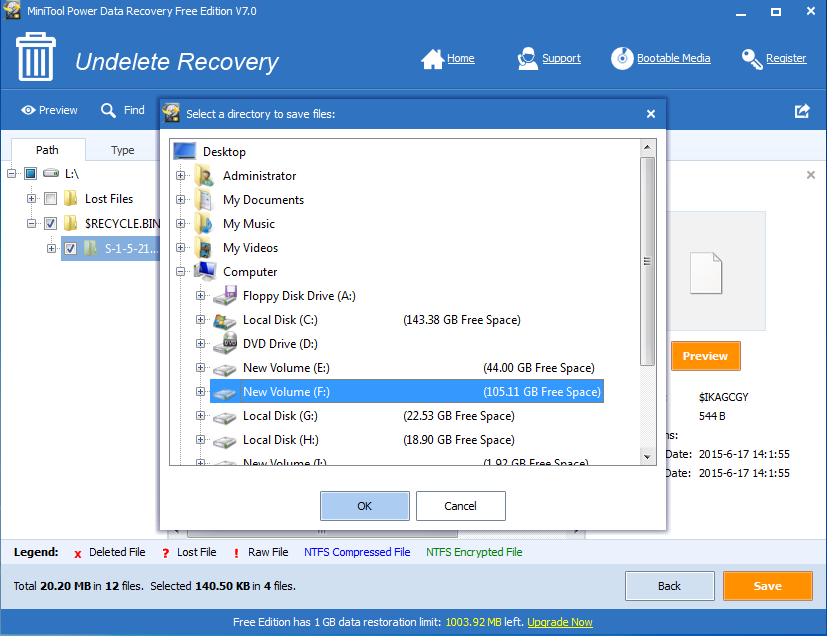Select the My Documents folder icon
The width and height of the screenshot is (827, 636).
tap(204, 200)
